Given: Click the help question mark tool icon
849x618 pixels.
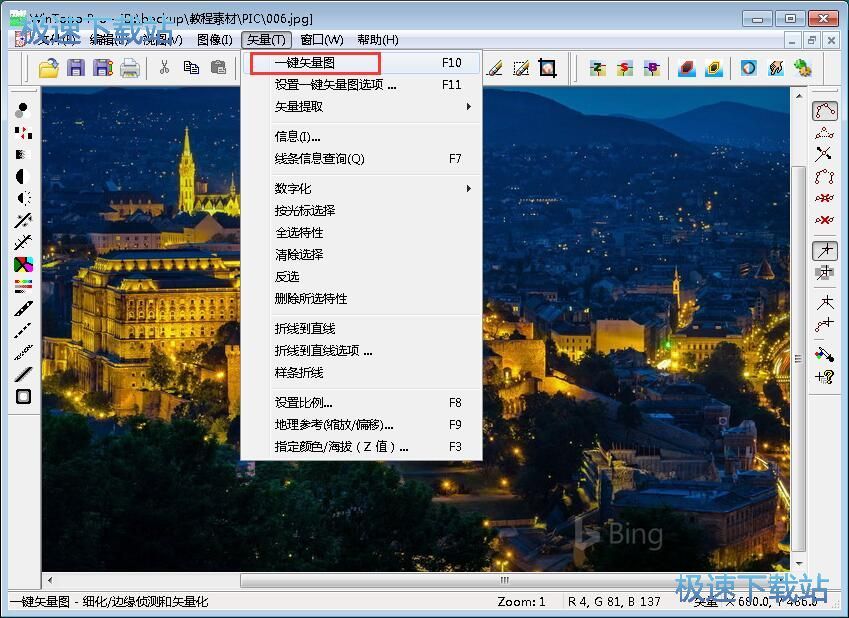Looking at the screenshot, I should click(x=824, y=376).
